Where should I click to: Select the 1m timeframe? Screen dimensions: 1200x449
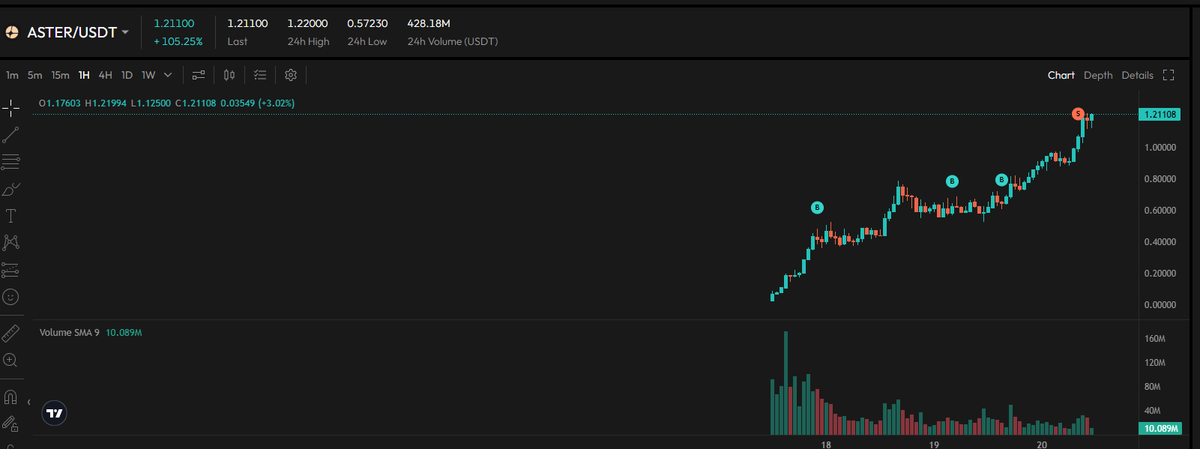[12, 75]
